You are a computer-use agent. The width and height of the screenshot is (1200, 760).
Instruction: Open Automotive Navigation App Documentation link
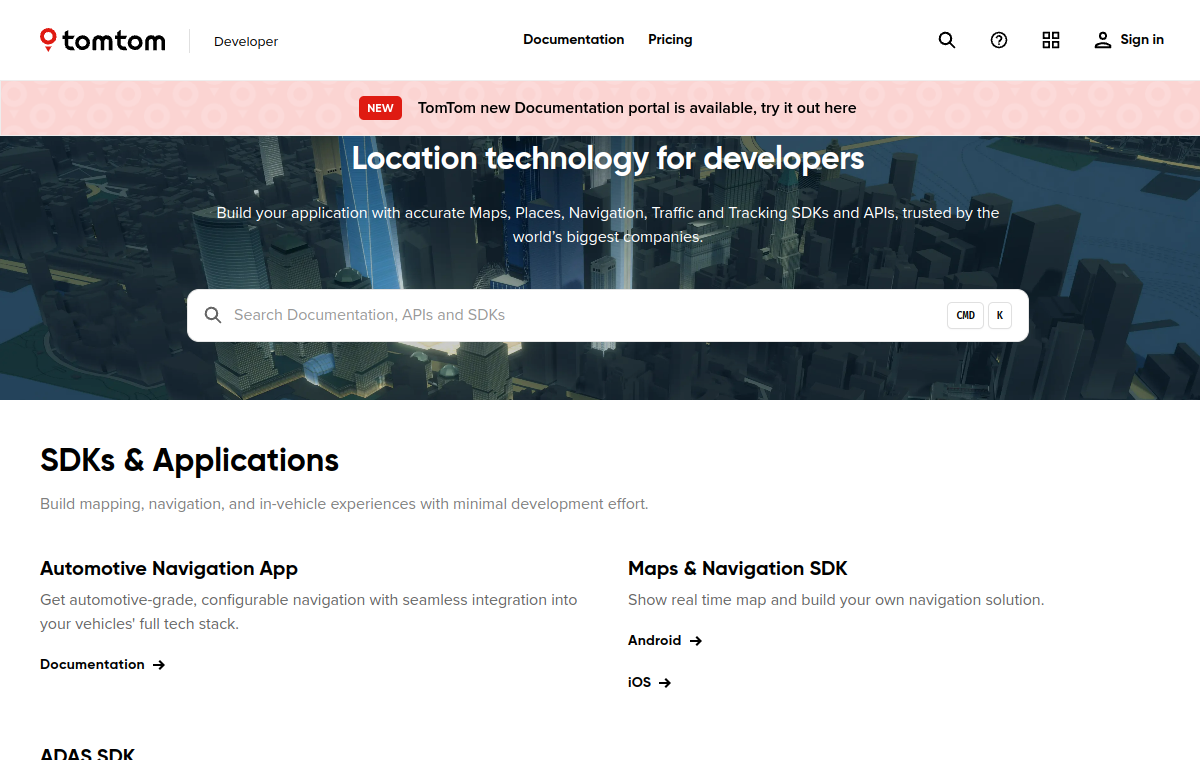[102, 665]
